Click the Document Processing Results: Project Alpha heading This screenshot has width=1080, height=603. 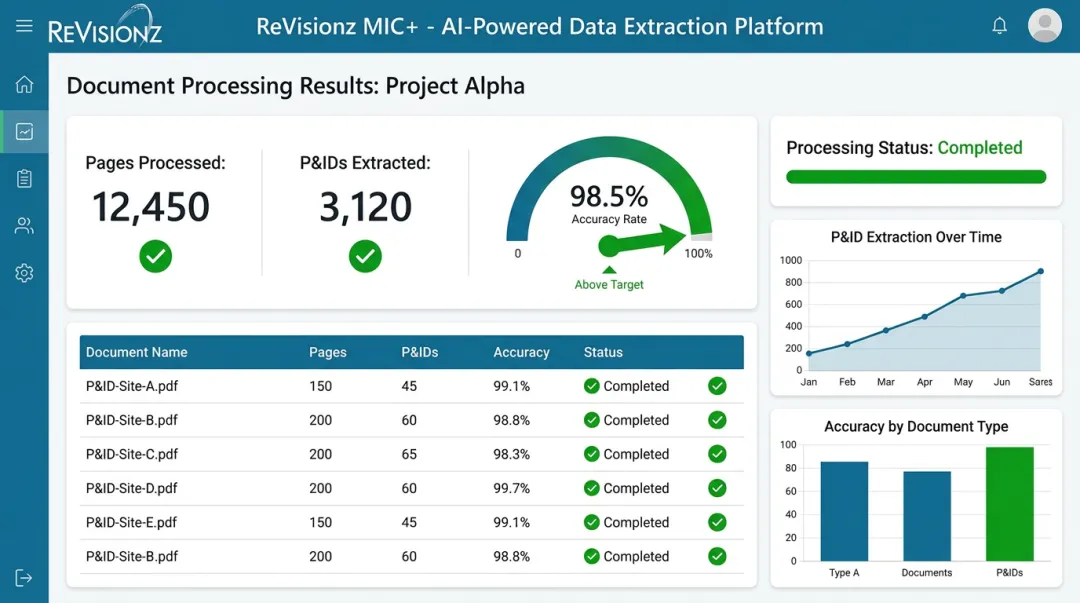(x=295, y=85)
